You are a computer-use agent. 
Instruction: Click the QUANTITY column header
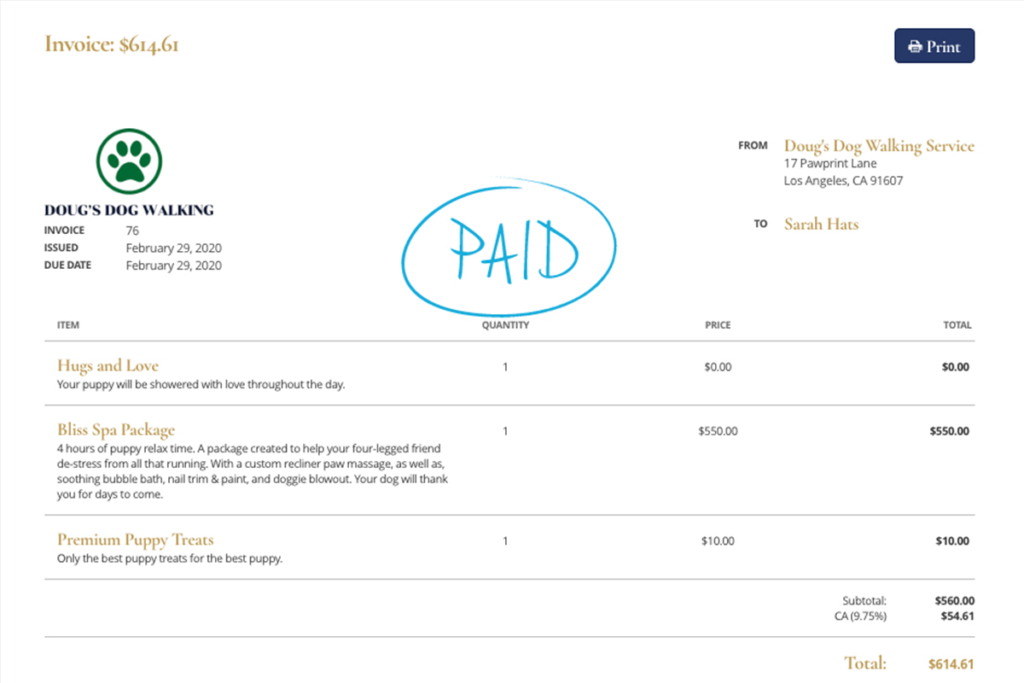[x=505, y=325]
